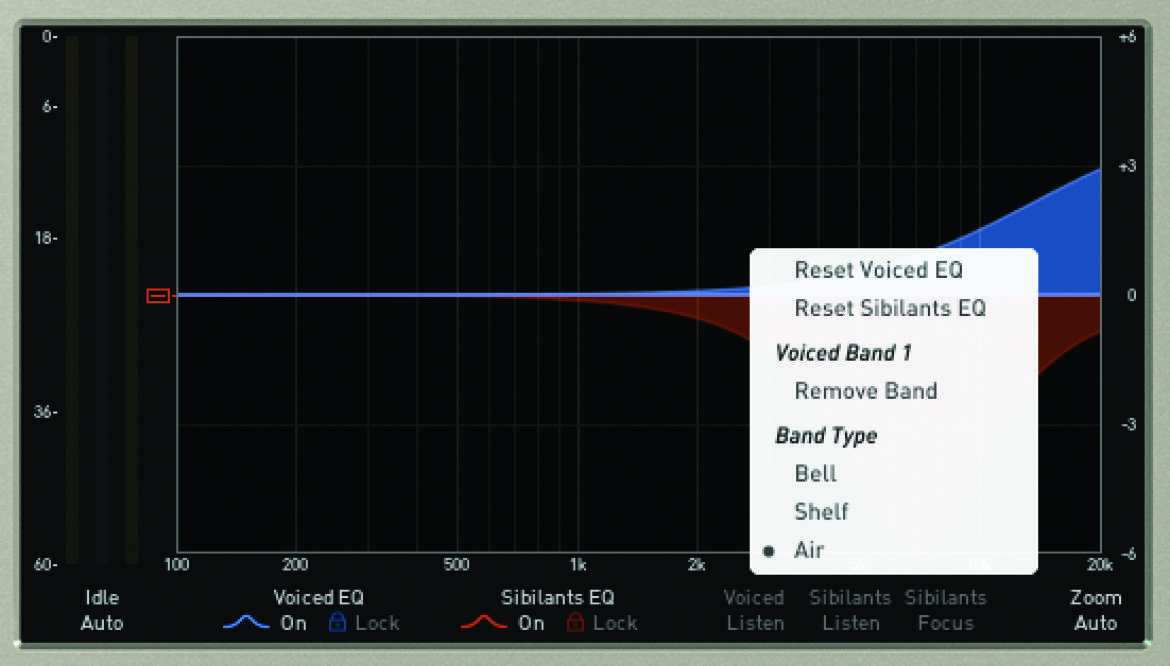Enable Voiced Listen mode
This screenshot has height=666, width=1170.
(754, 610)
